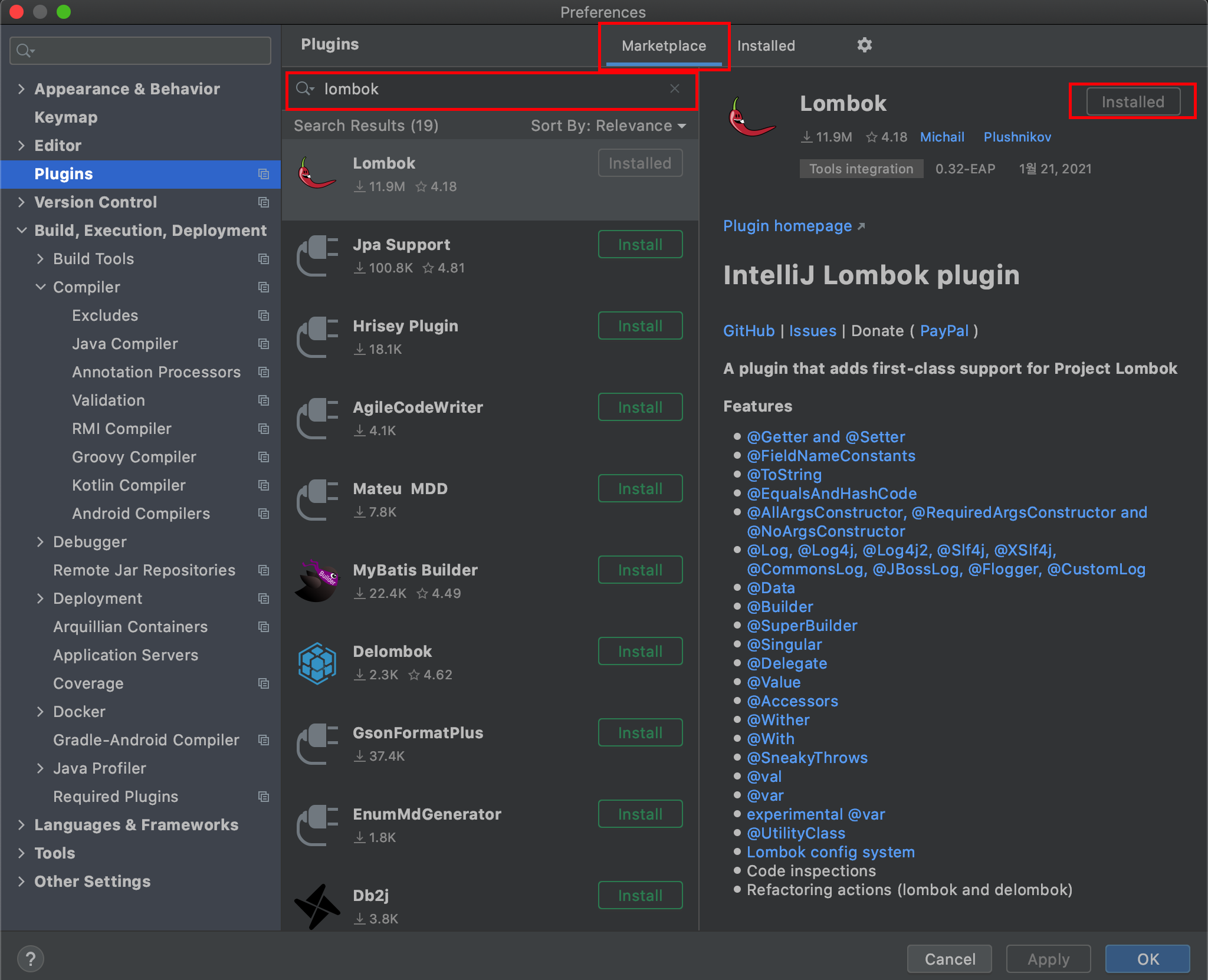Click the search magnifier icon in the plugin search
The width and height of the screenshot is (1208, 980).
click(304, 88)
